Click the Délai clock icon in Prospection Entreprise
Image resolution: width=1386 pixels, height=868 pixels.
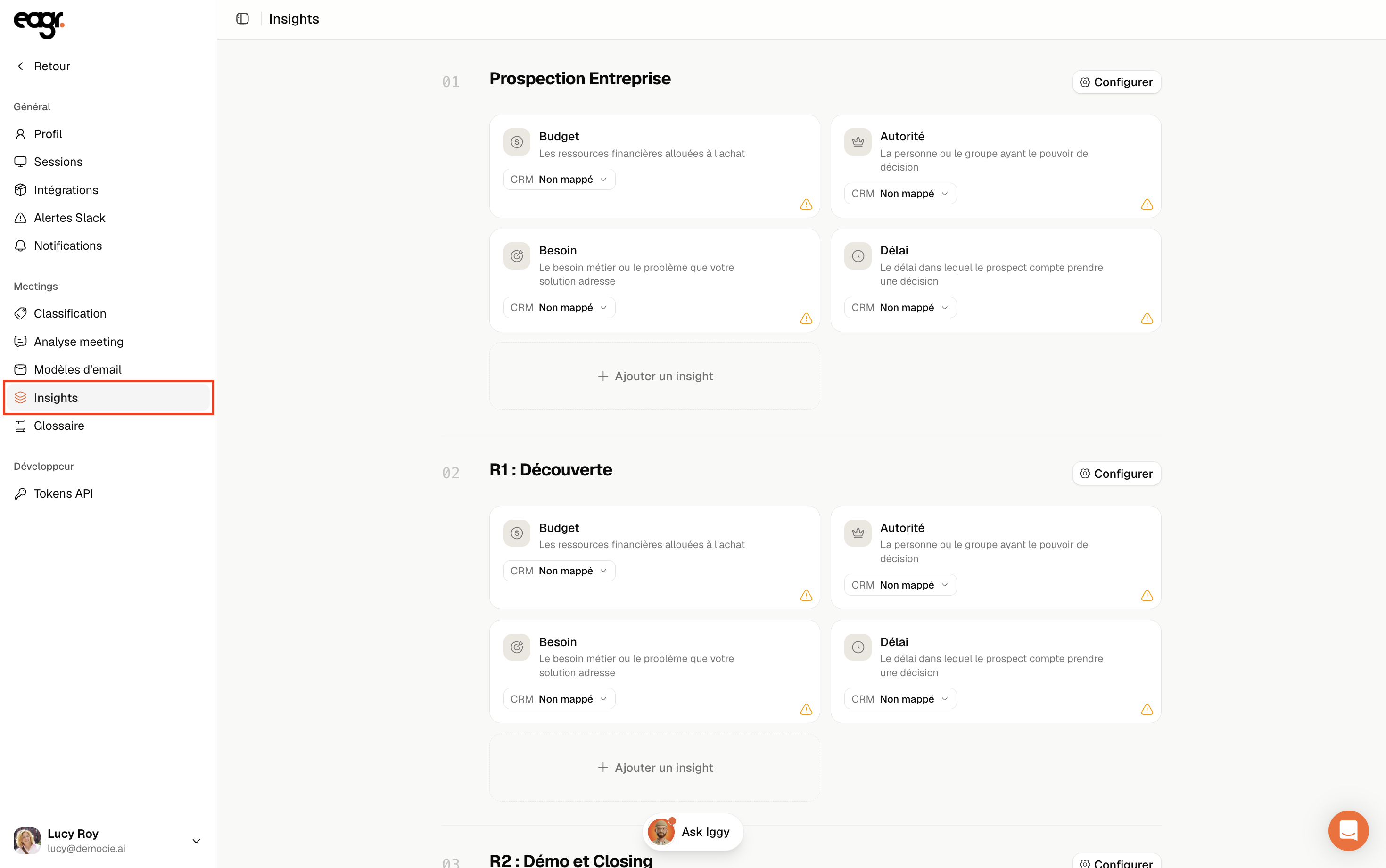tap(858, 256)
